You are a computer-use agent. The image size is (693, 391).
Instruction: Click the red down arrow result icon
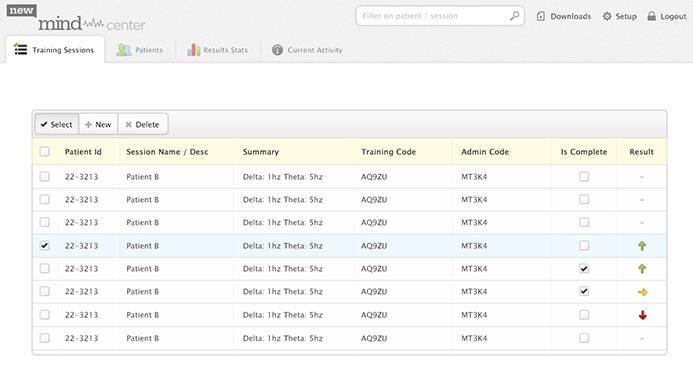[643, 315]
